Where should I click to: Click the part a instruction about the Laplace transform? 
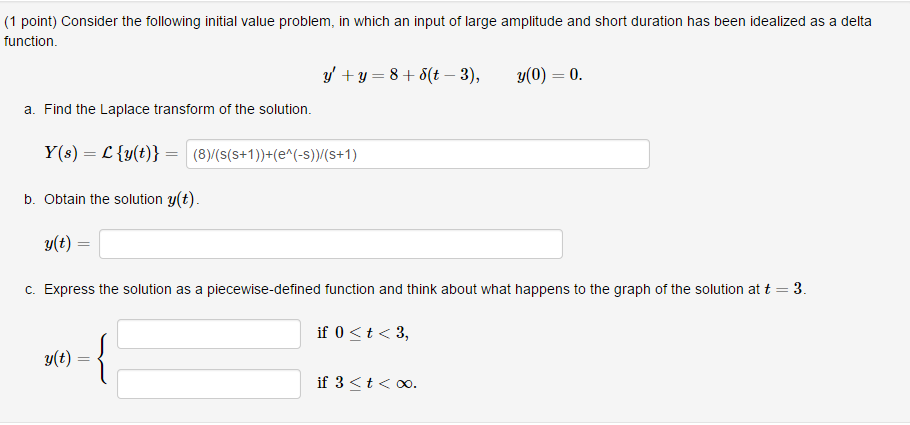tap(168, 109)
